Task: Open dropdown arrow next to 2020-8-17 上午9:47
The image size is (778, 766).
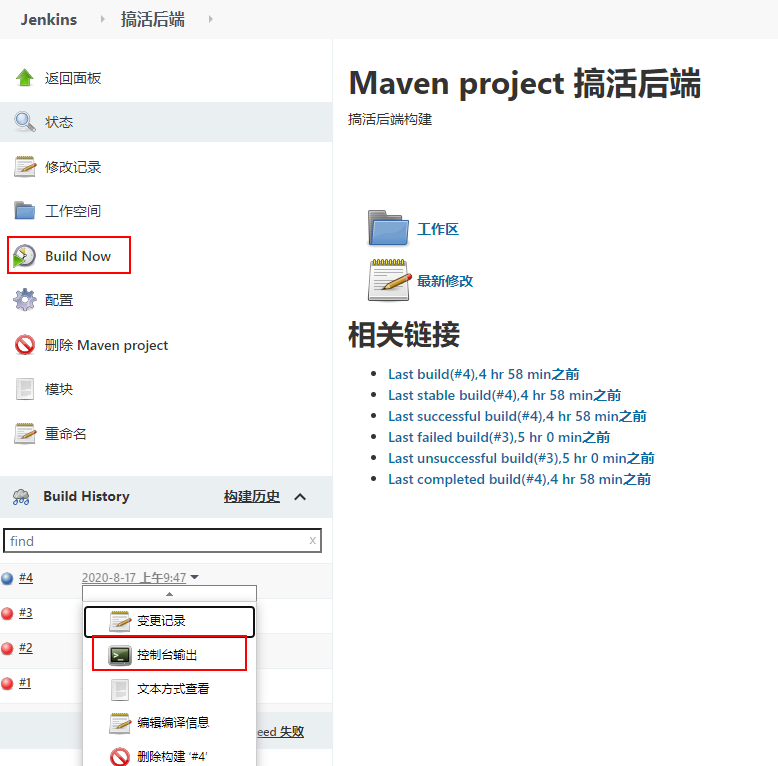Action: 194,577
